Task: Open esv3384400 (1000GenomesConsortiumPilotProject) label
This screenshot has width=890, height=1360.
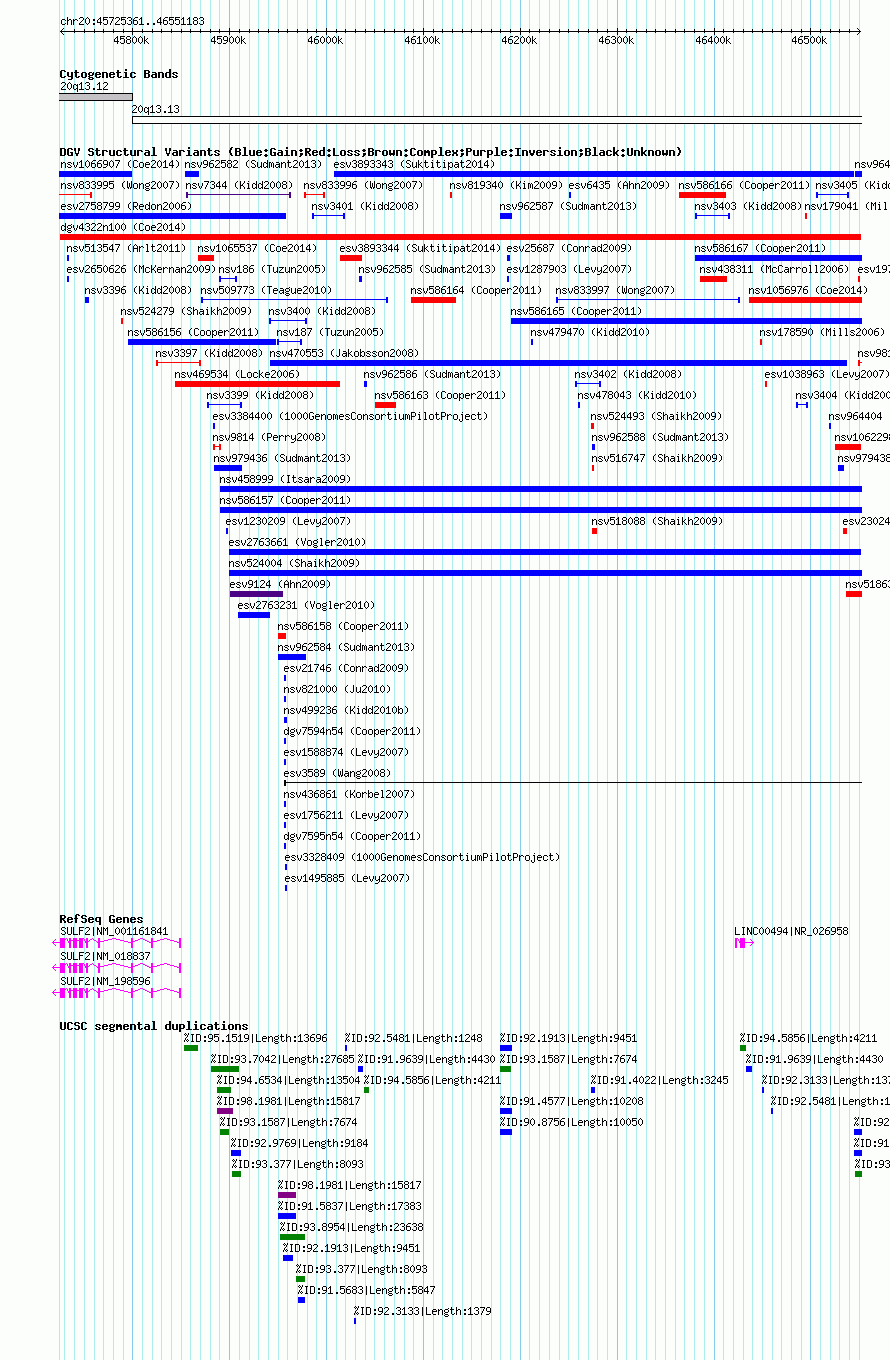Action: [350, 416]
